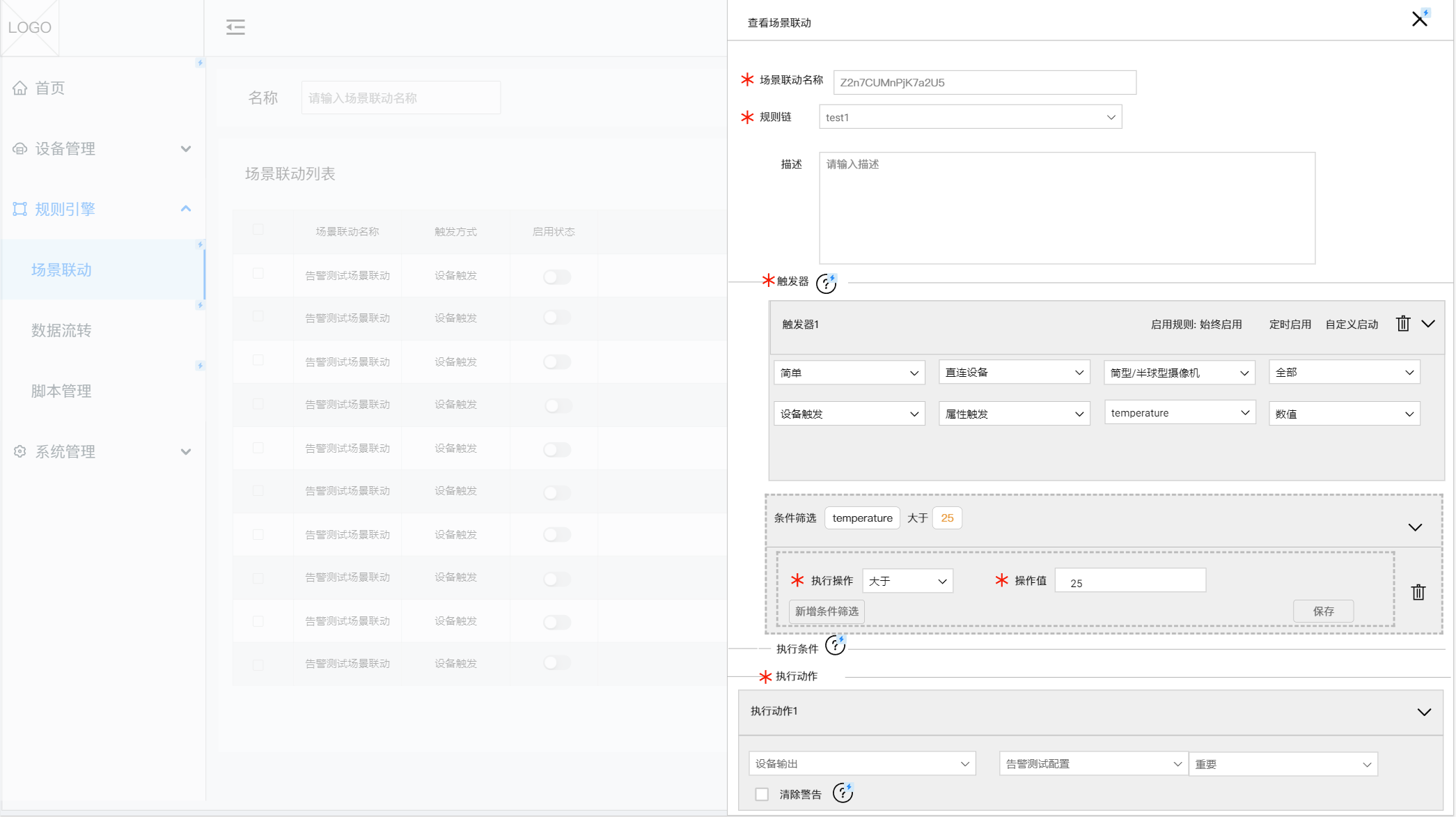The height and width of the screenshot is (817, 1456).
Task: Check the second 告警测试场景联动 row checkbox
Action: tap(258, 316)
